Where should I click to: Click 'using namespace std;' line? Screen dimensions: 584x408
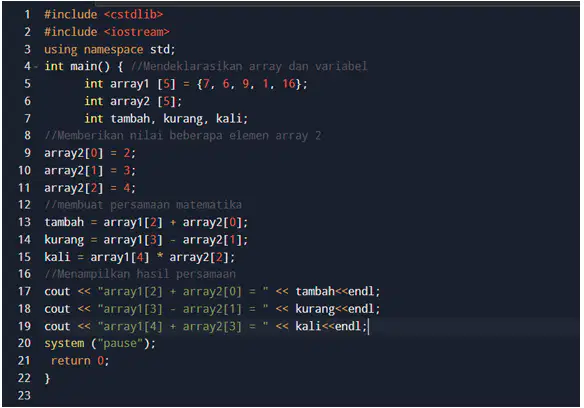point(110,50)
